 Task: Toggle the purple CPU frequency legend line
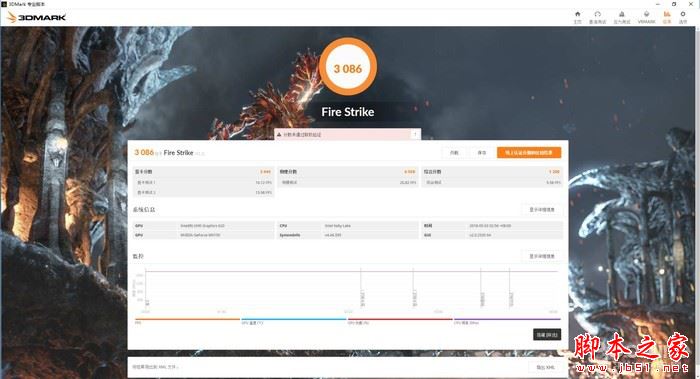(507, 319)
